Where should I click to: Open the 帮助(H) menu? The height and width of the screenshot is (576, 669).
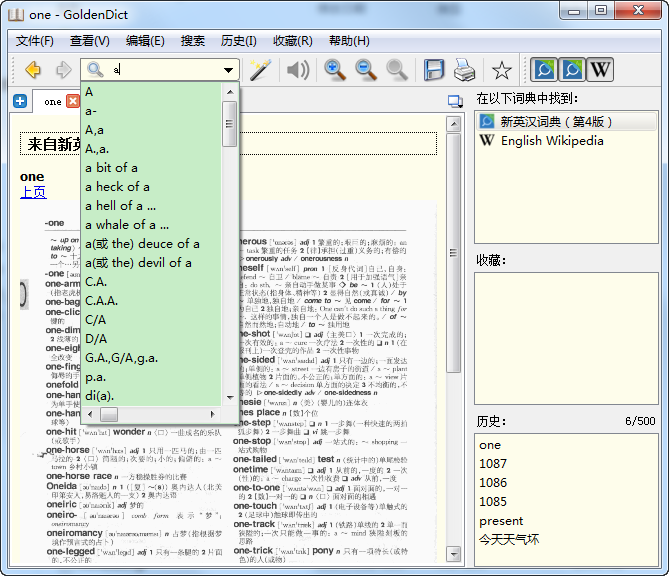tap(349, 41)
